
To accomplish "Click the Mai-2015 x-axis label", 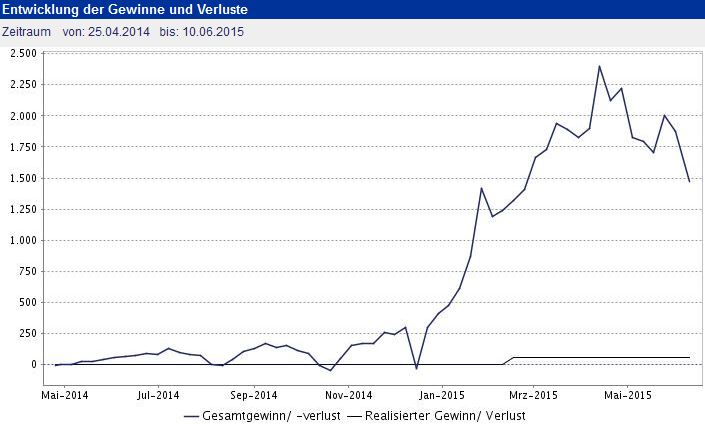I will click(628, 395).
